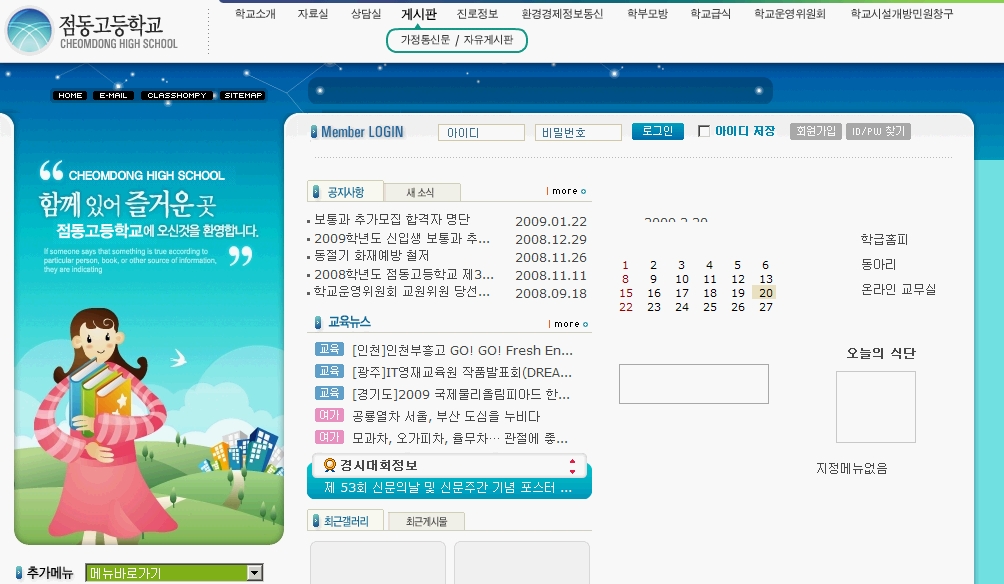1004x584 pixels.
Task: Expand the 메뉴바로가기 dropdown
Action: coord(255,573)
